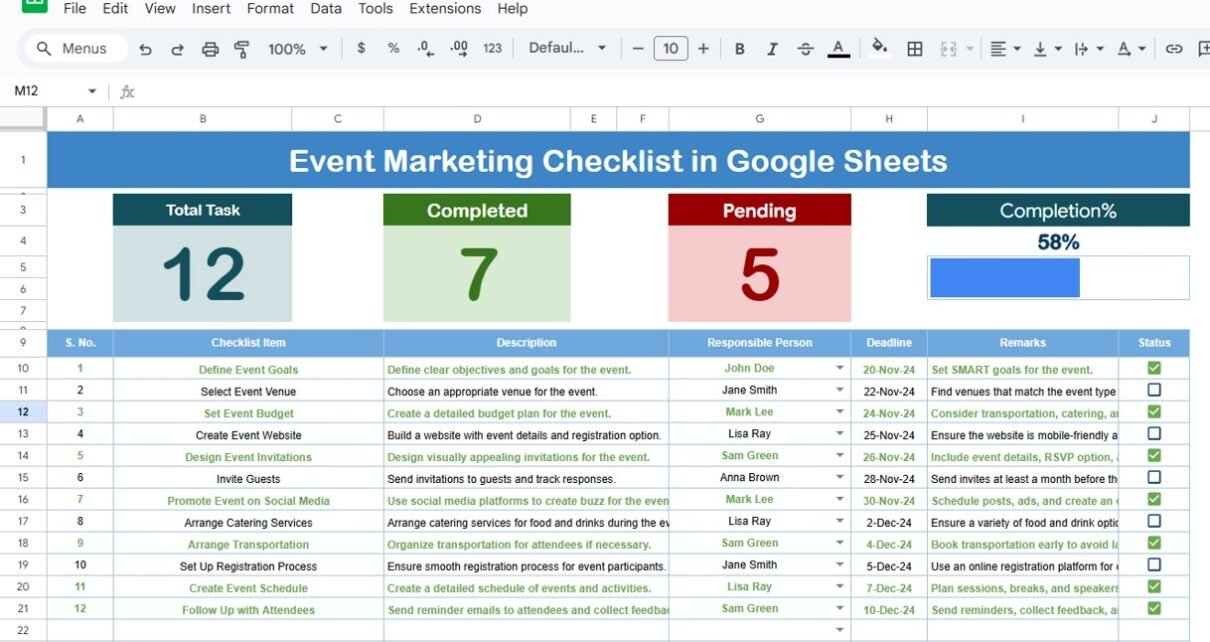Click the Merge cells icon

click(x=949, y=48)
